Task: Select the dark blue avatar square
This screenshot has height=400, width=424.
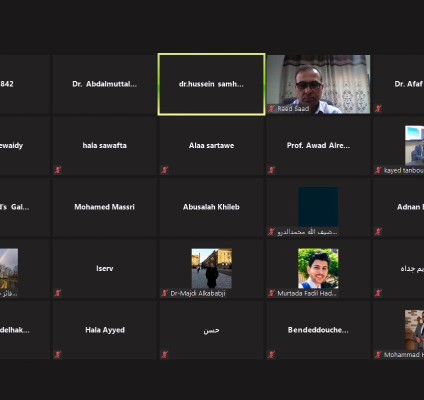Action: pos(318,207)
